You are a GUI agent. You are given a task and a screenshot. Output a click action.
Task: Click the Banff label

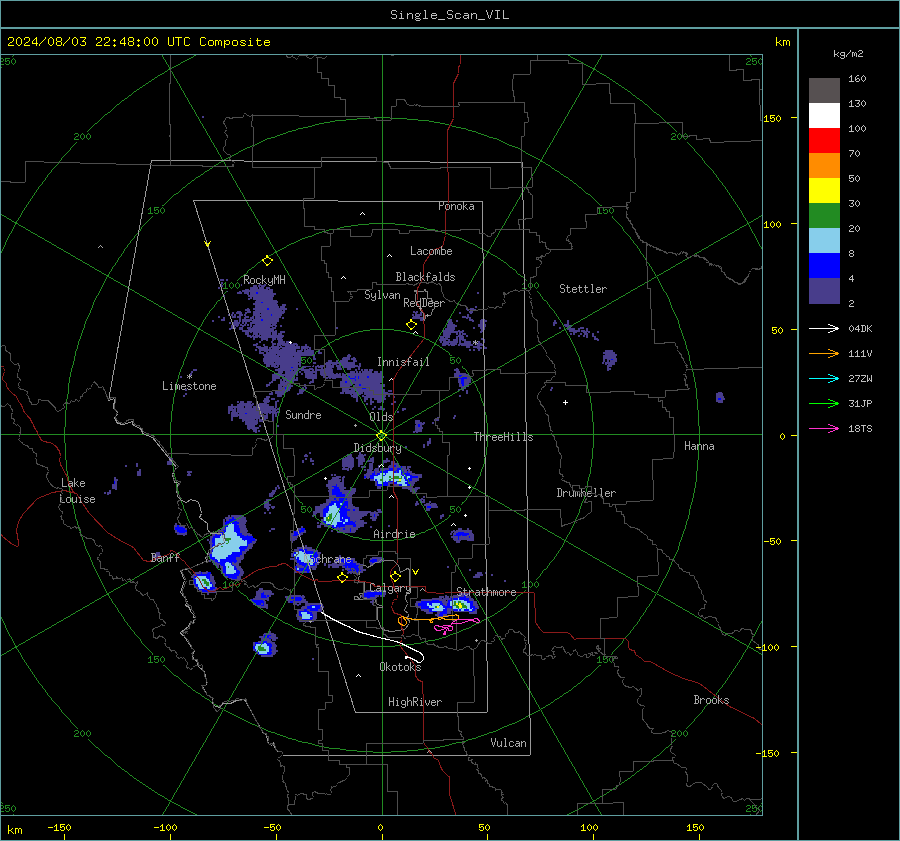165,557
